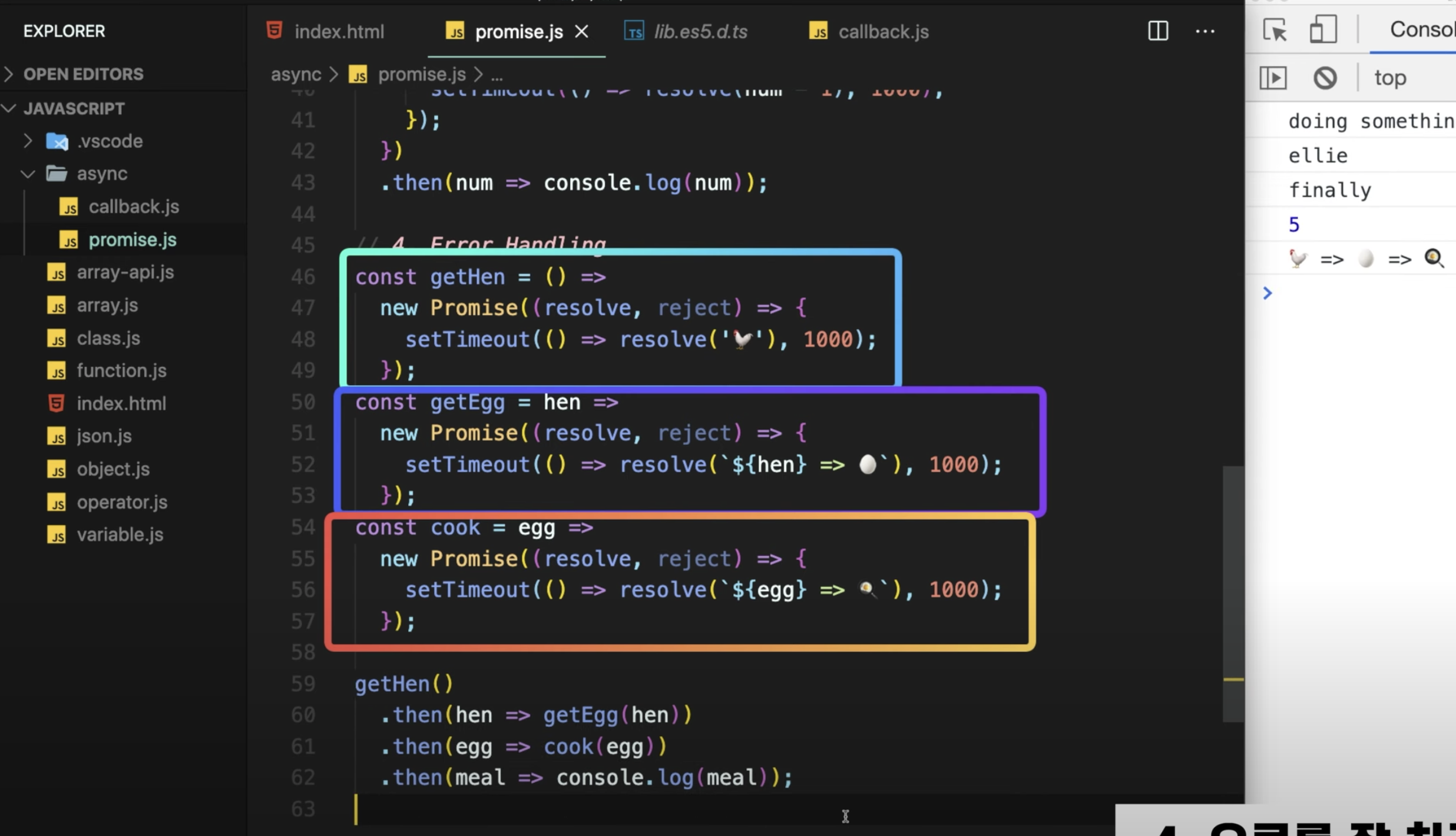This screenshot has width=1456, height=836.
Task: Collapse the JAVASCRIPT folder section
Action: coord(74,108)
